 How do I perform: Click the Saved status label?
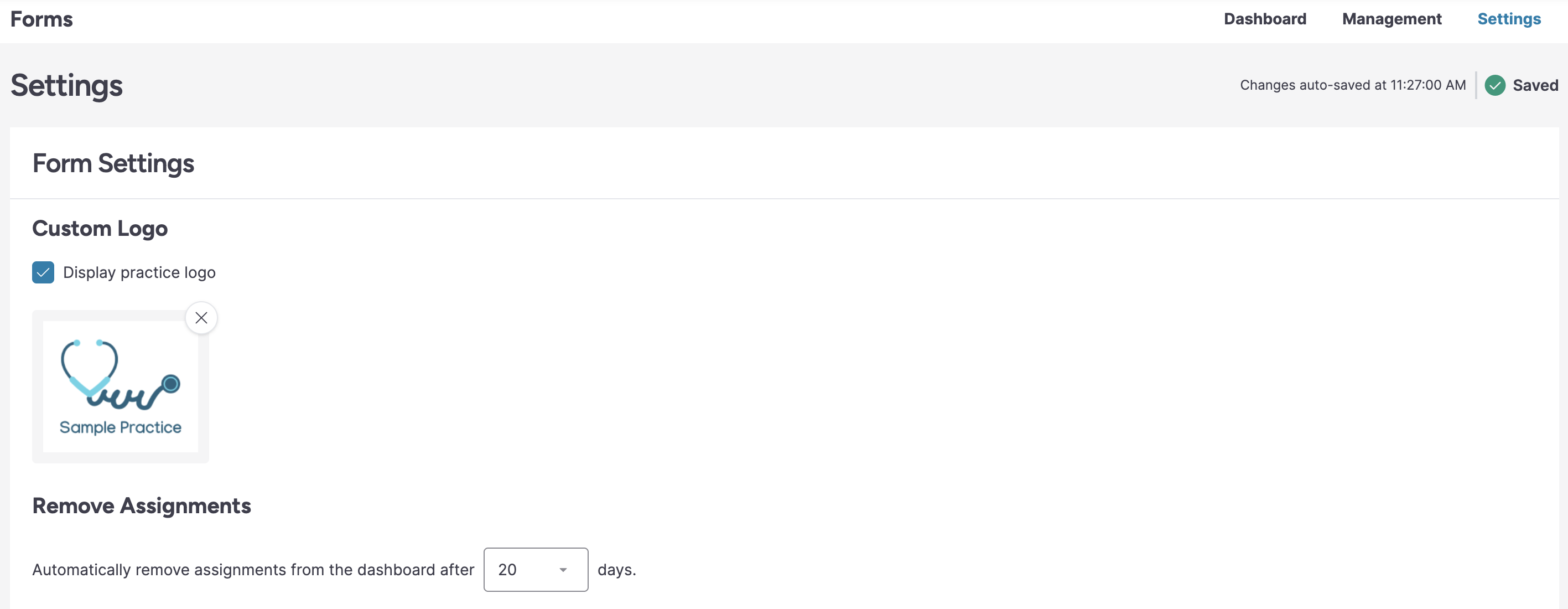point(1534,85)
